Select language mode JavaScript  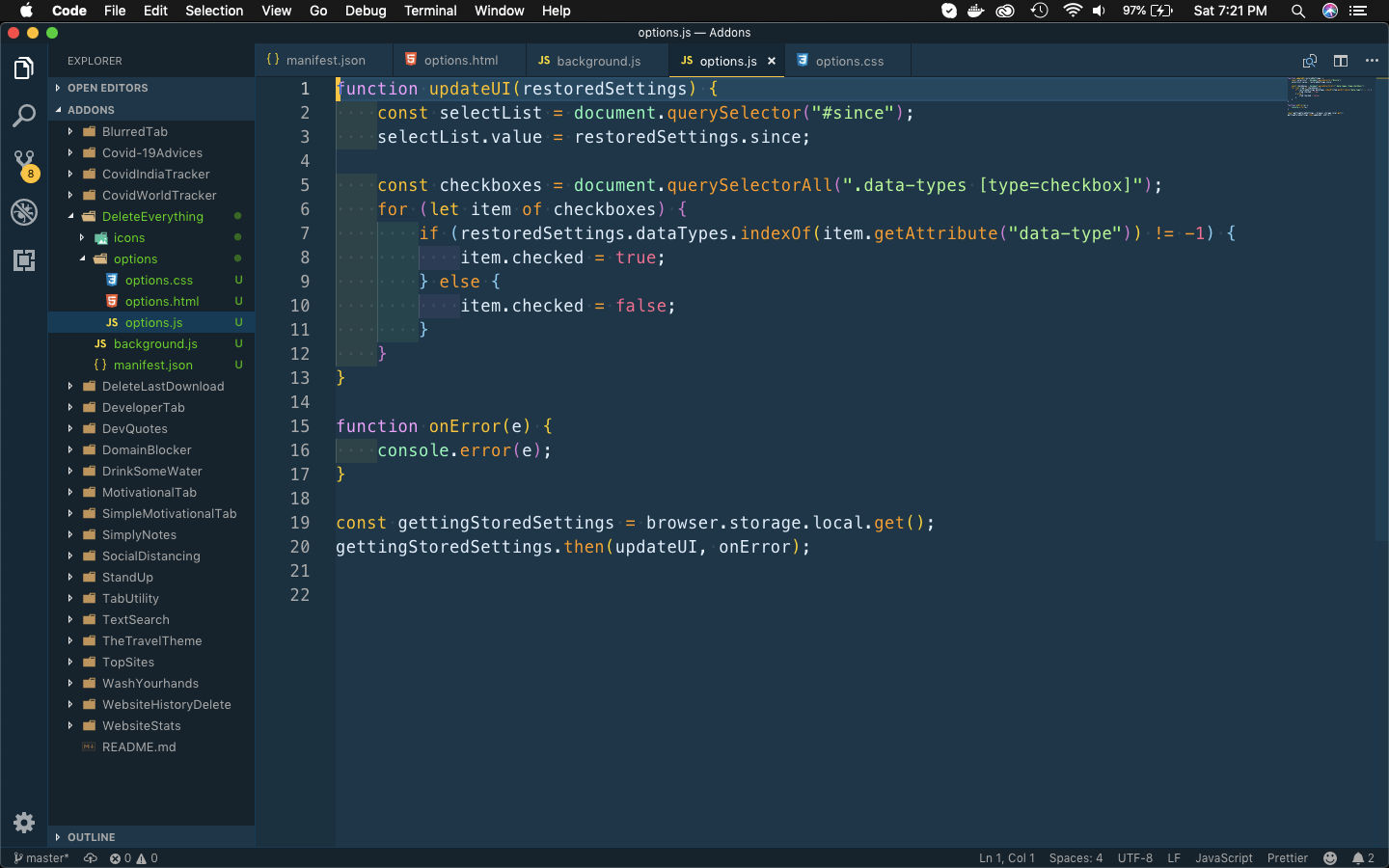1224,858
